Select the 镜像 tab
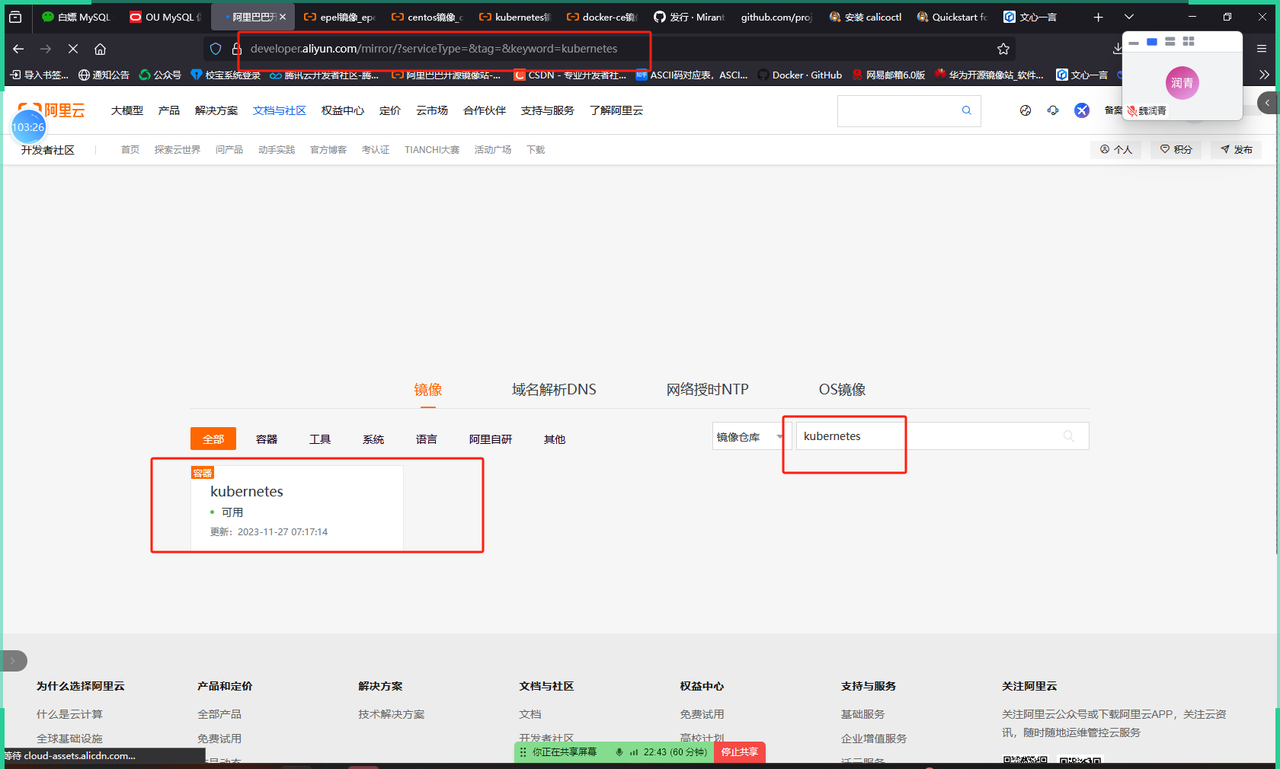The height and width of the screenshot is (769, 1280). pos(428,390)
